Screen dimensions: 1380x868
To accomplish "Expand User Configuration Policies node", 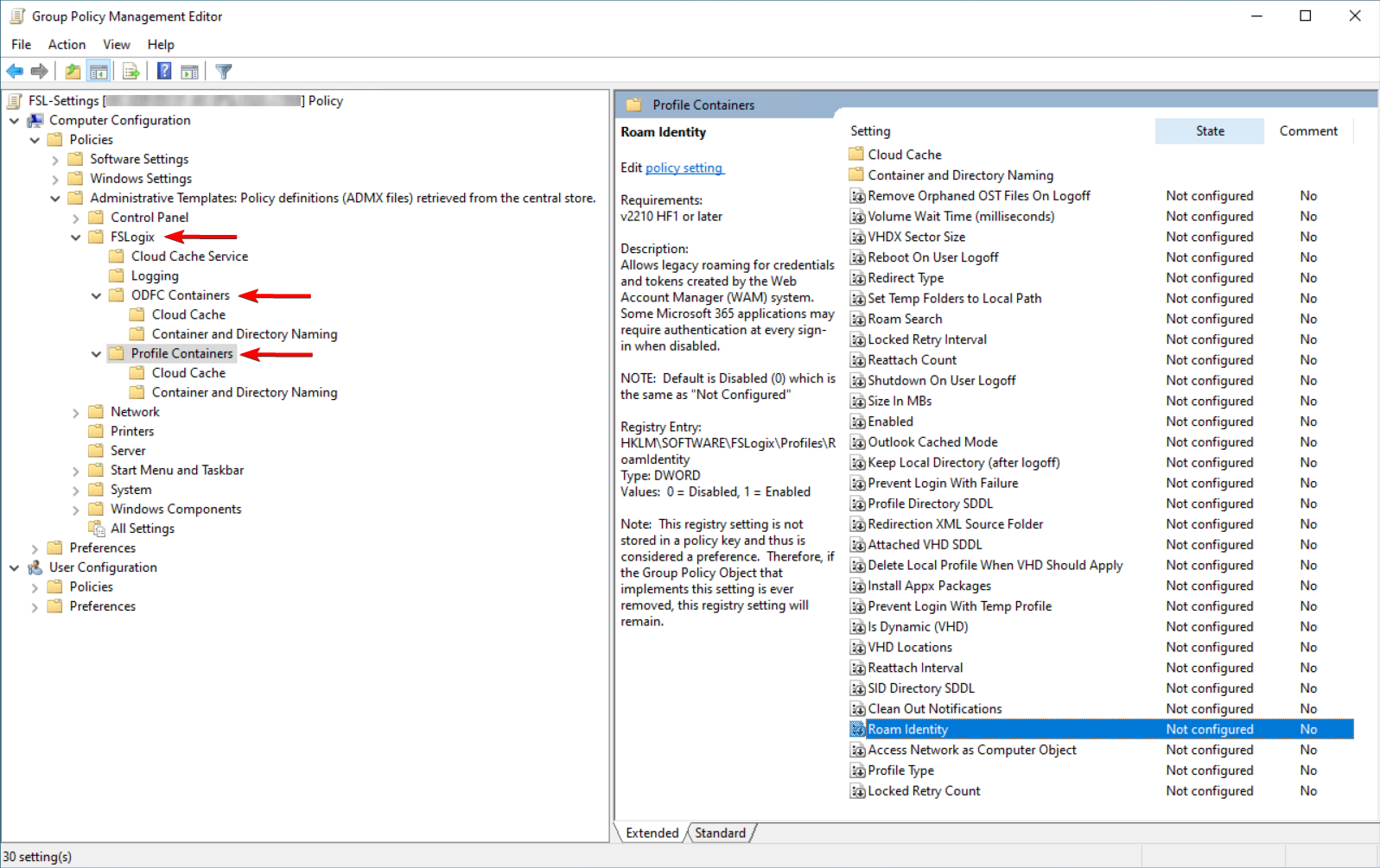I will coord(35,587).
